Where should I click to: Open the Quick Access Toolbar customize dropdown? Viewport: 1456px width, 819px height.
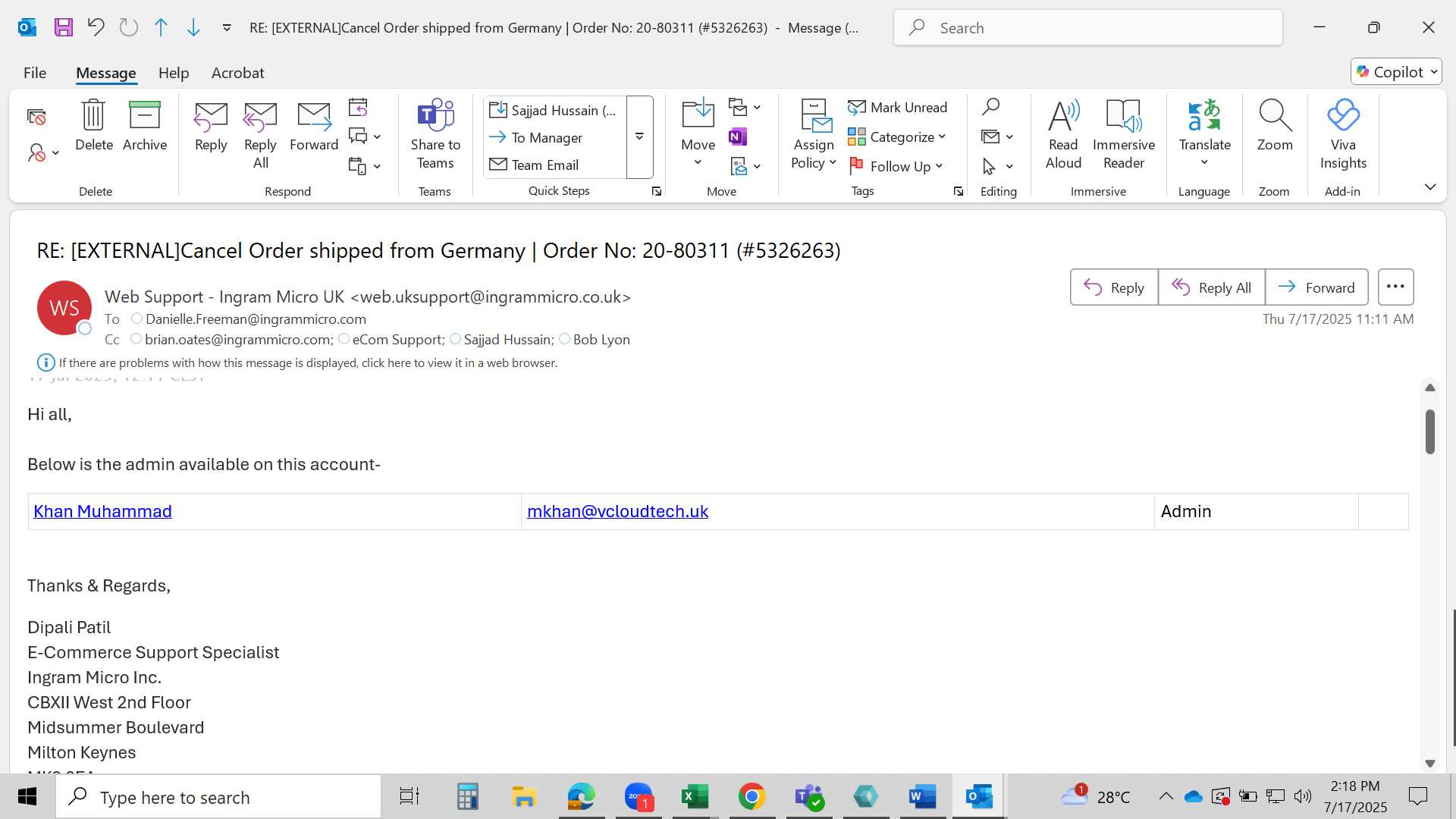(x=226, y=28)
